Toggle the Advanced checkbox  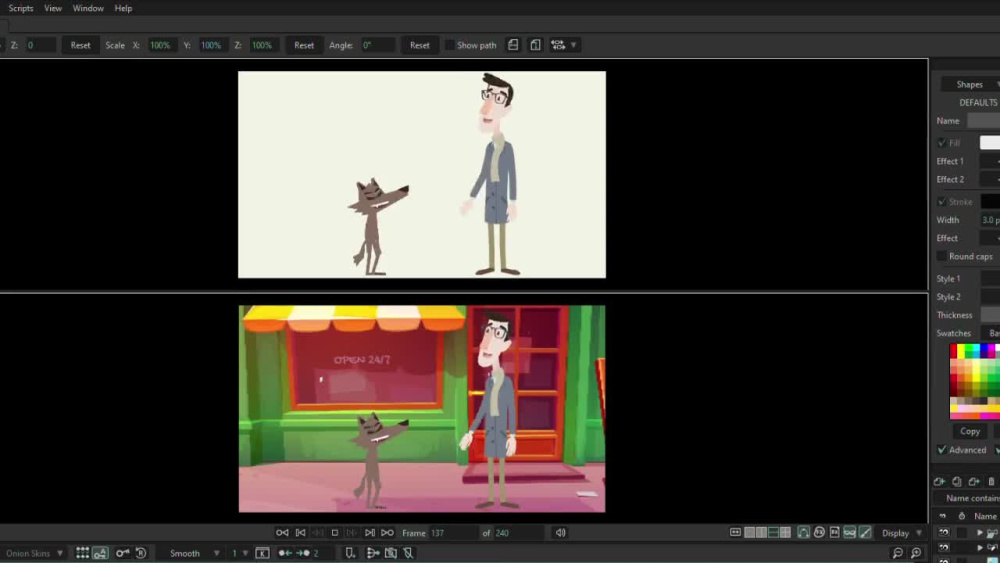coord(942,450)
